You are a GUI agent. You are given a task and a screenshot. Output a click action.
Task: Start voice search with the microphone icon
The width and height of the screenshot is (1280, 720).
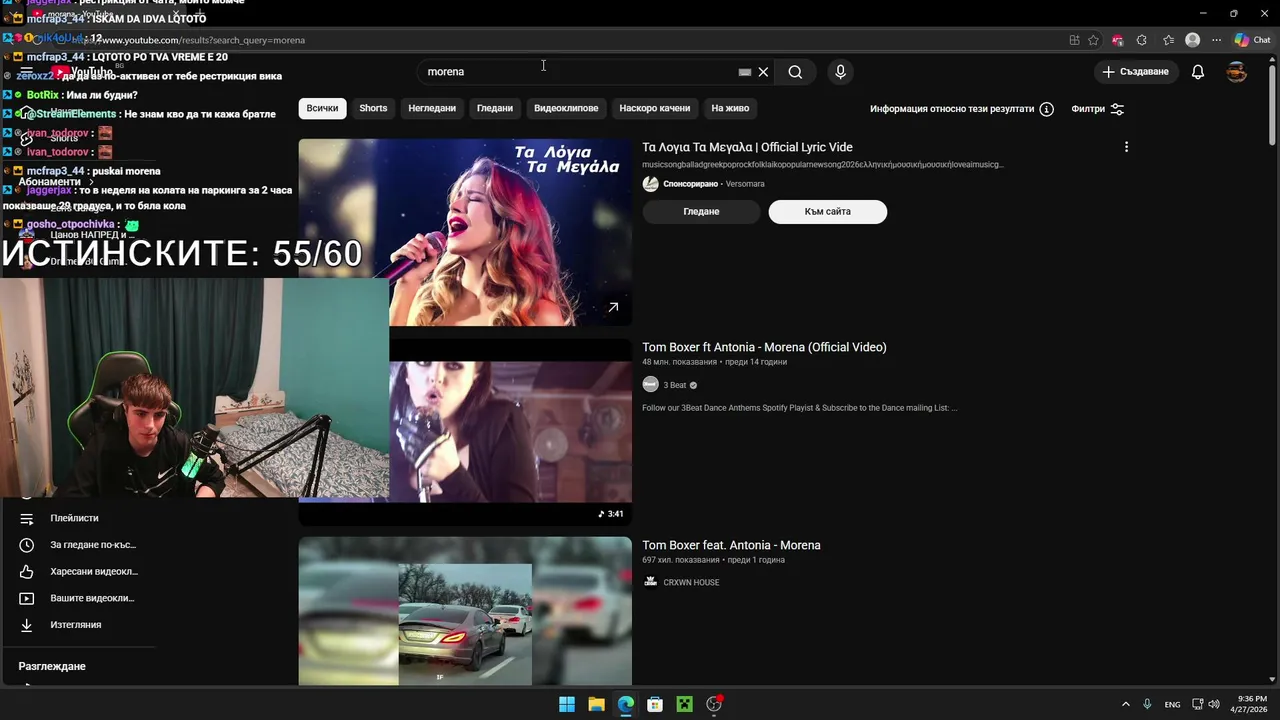click(x=840, y=72)
